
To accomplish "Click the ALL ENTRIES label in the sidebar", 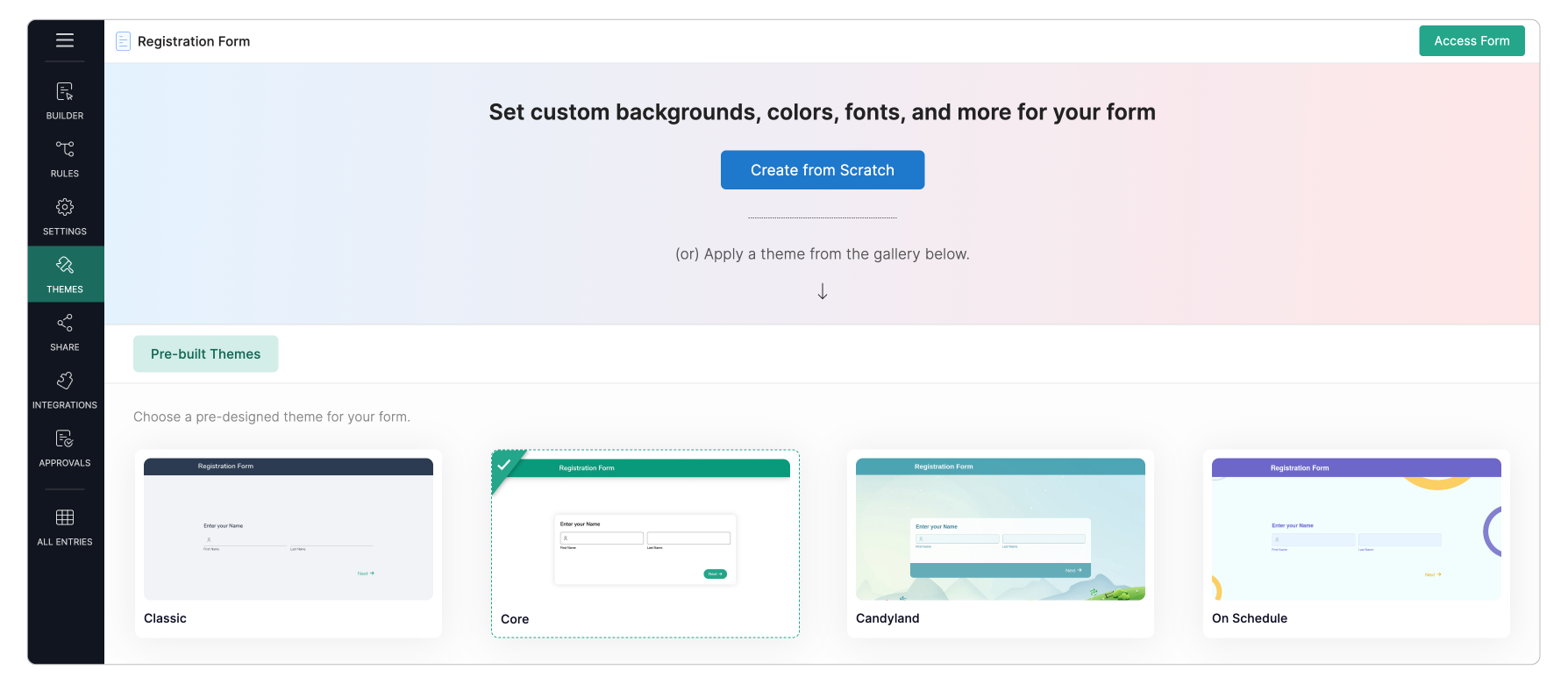I will click(65, 542).
